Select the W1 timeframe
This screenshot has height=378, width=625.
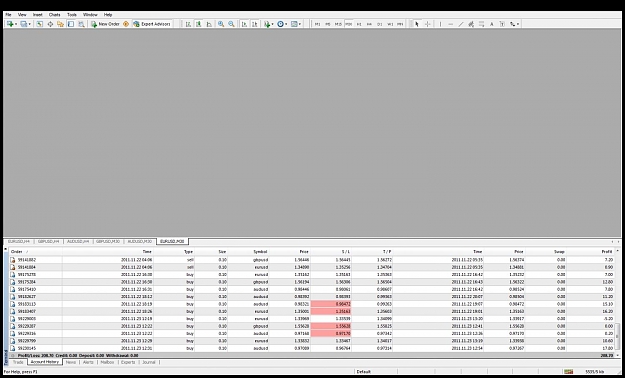click(x=390, y=24)
